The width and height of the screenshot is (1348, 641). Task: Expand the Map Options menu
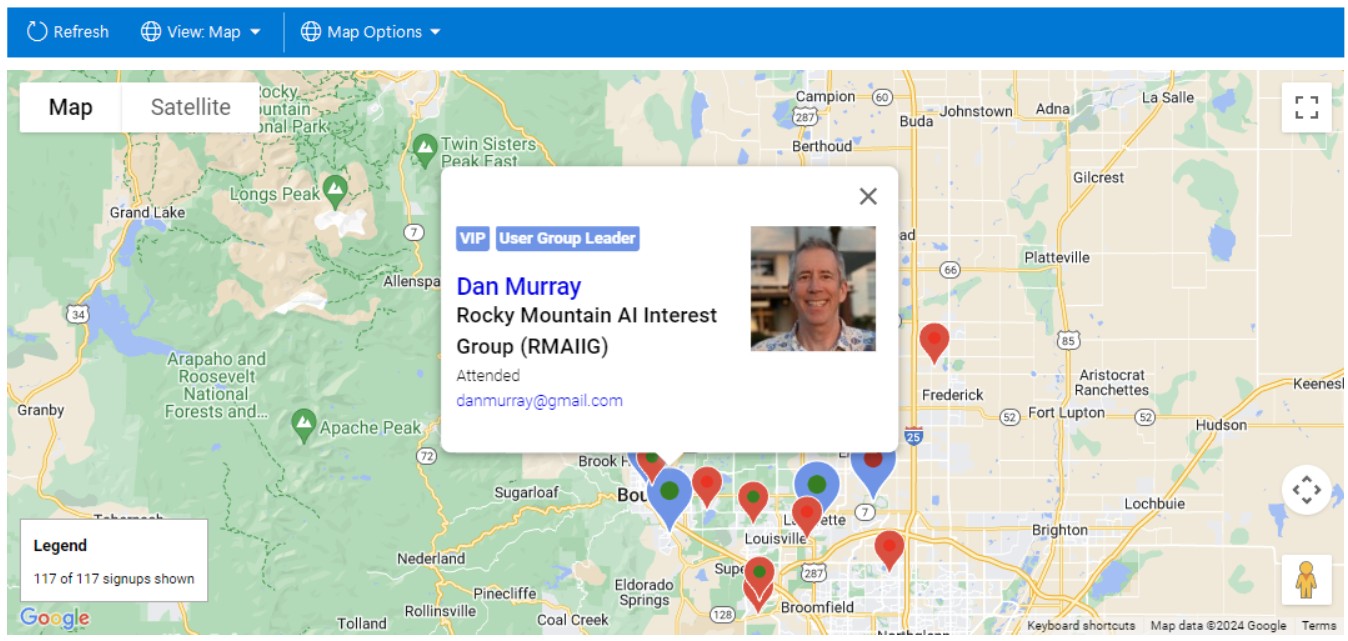coord(371,32)
